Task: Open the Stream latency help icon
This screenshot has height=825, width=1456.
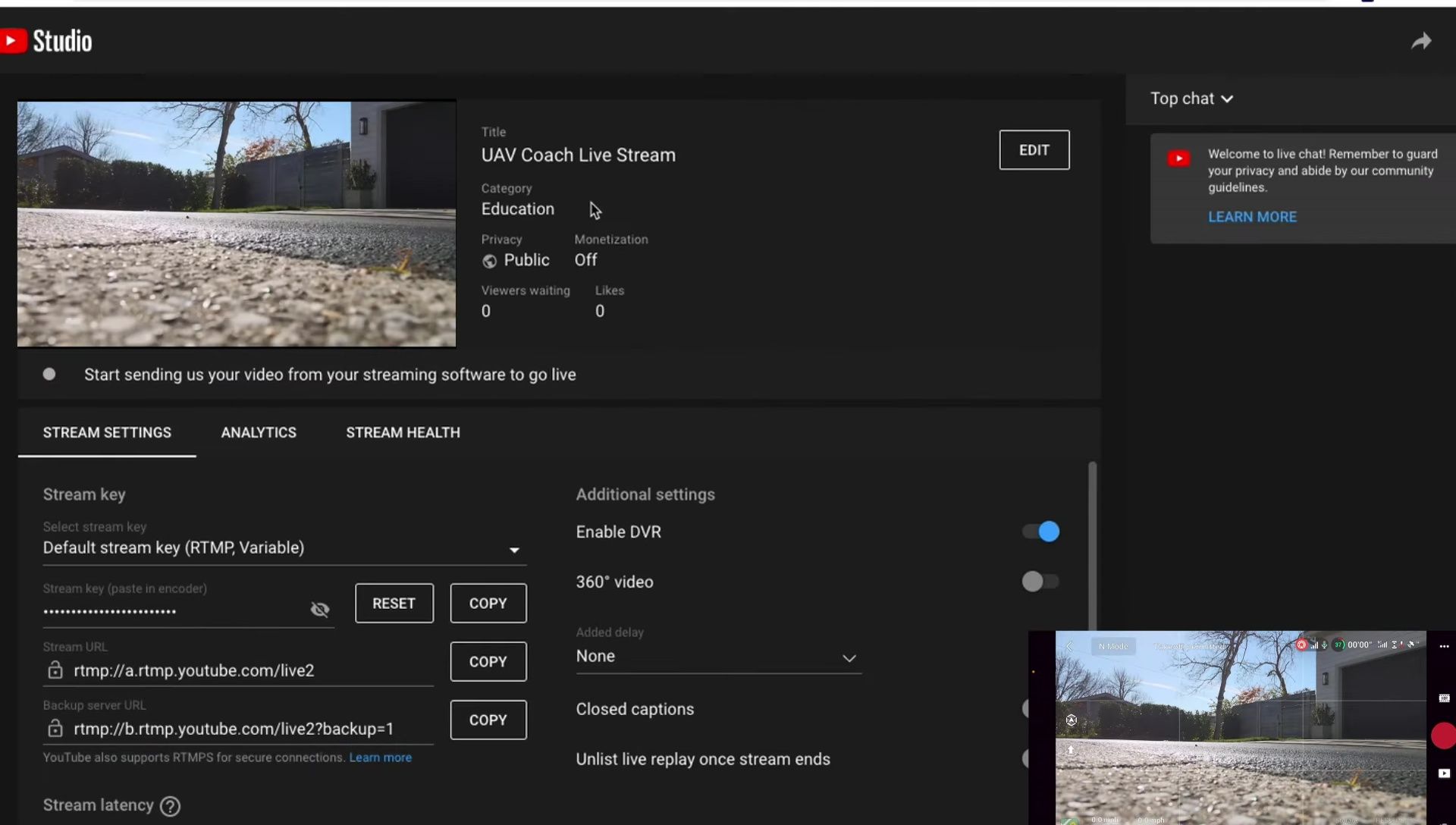Action: [x=171, y=806]
